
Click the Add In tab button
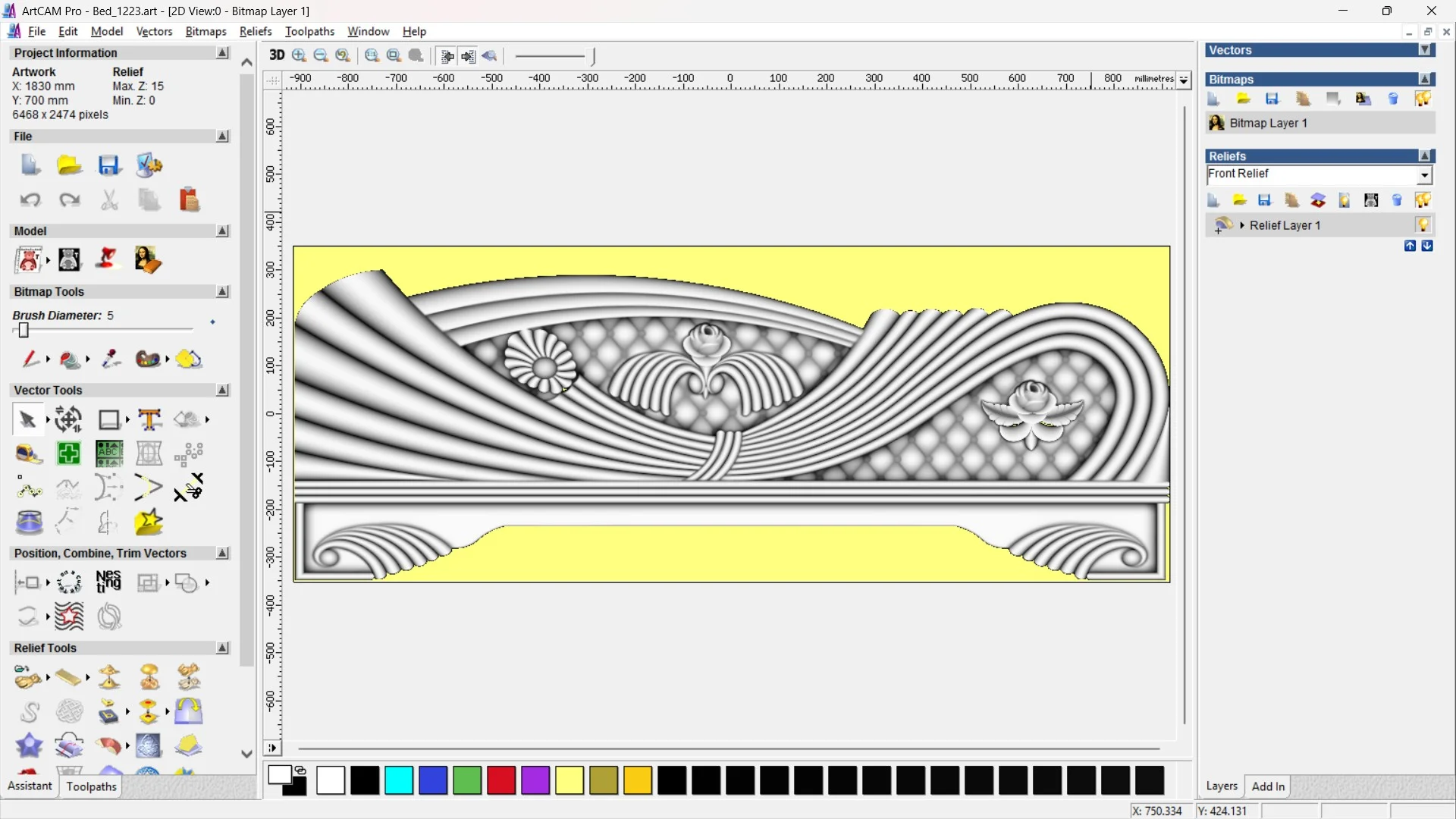(x=1268, y=786)
